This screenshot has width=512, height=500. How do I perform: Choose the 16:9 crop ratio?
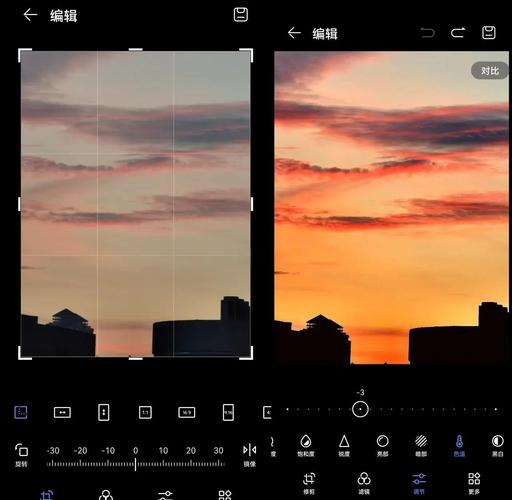pos(187,413)
